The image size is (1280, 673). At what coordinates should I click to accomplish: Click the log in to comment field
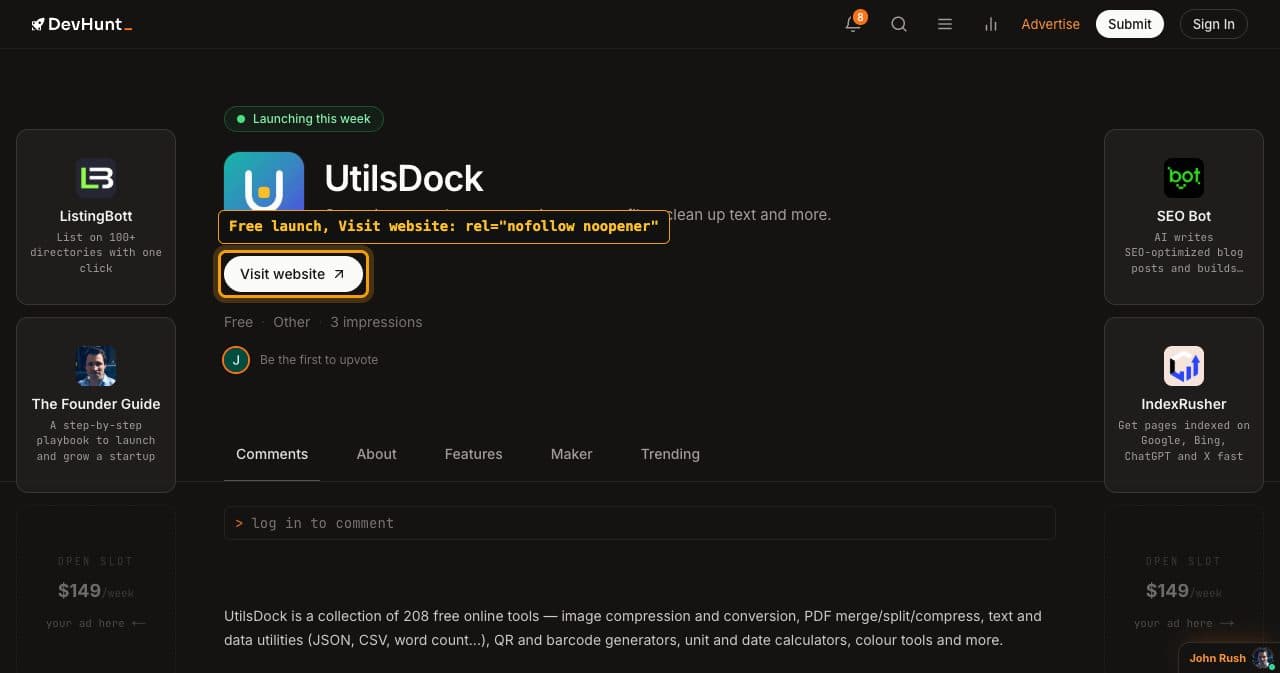tap(640, 523)
